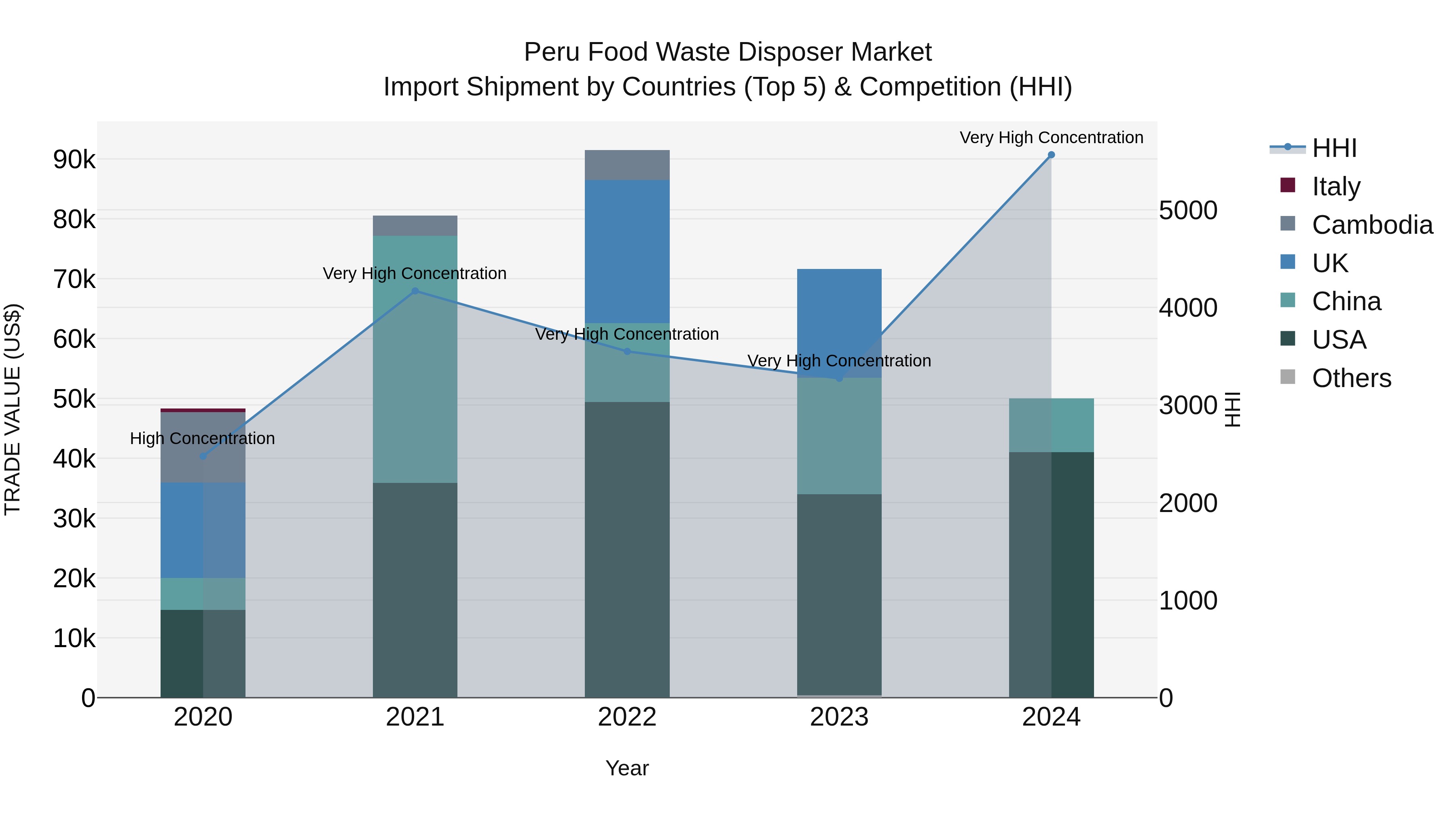The height and width of the screenshot is (819, 1456).
Task: Click 'Very High Concentration' annotation above 2021
Action: coord(414,273)
